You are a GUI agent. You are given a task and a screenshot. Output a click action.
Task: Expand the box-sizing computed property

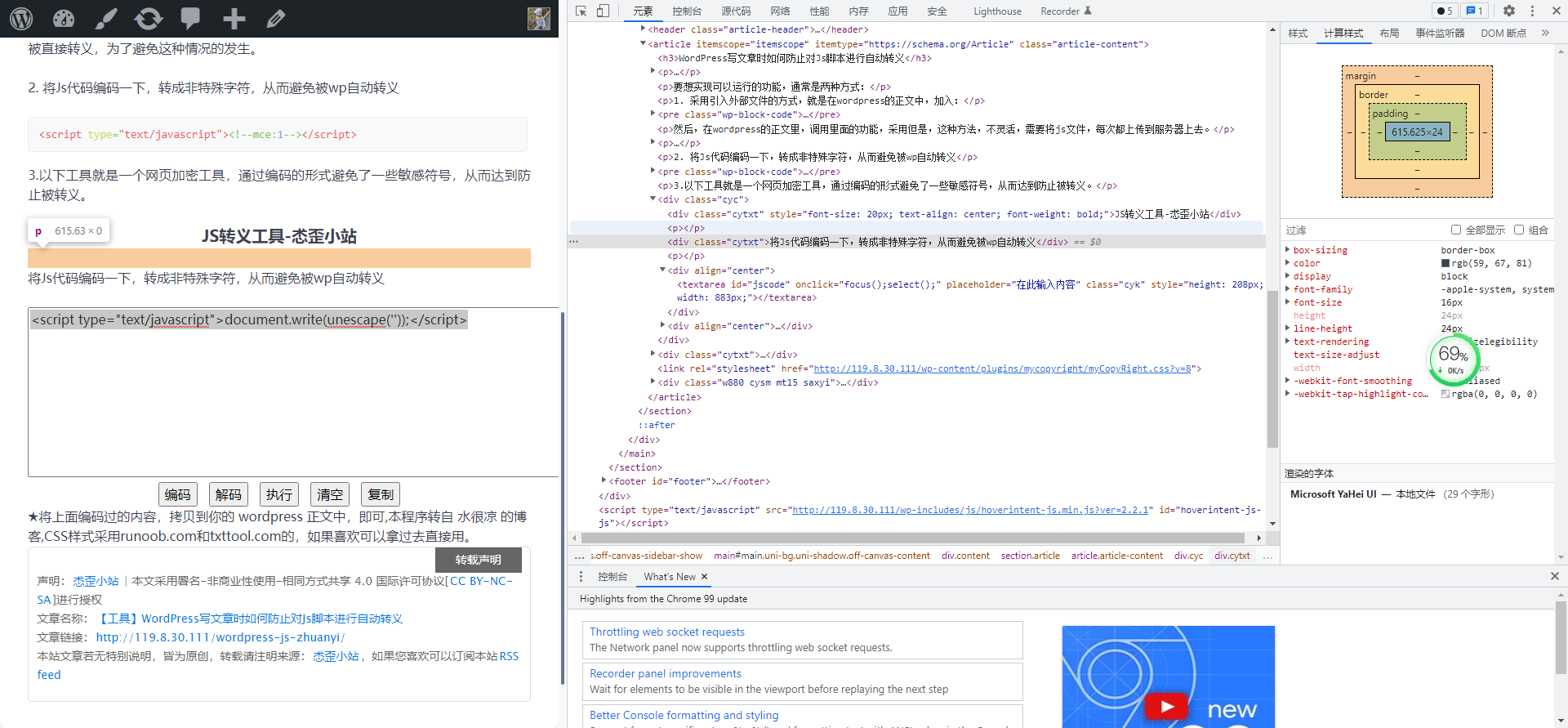pos(1288,250)
